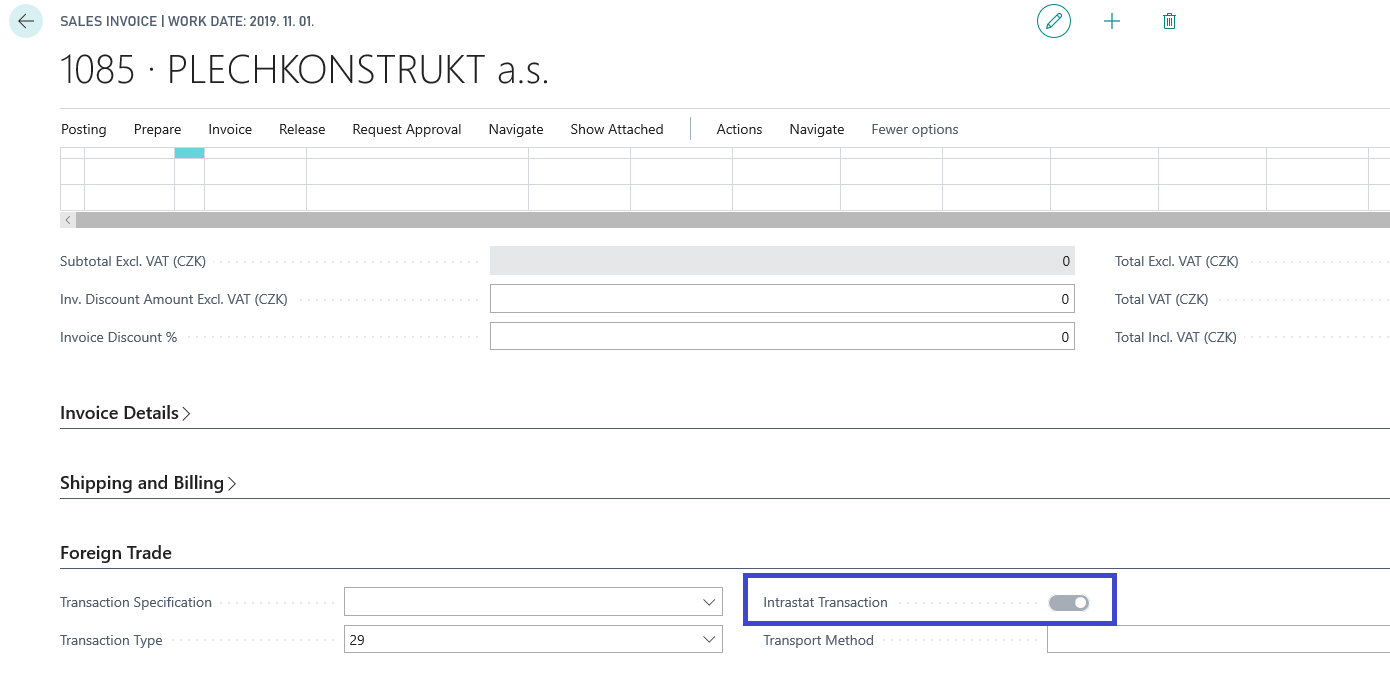
Task: Open Transaction Type dropdown showing 29
Action: pyautogui.click(x=709, y=640)
